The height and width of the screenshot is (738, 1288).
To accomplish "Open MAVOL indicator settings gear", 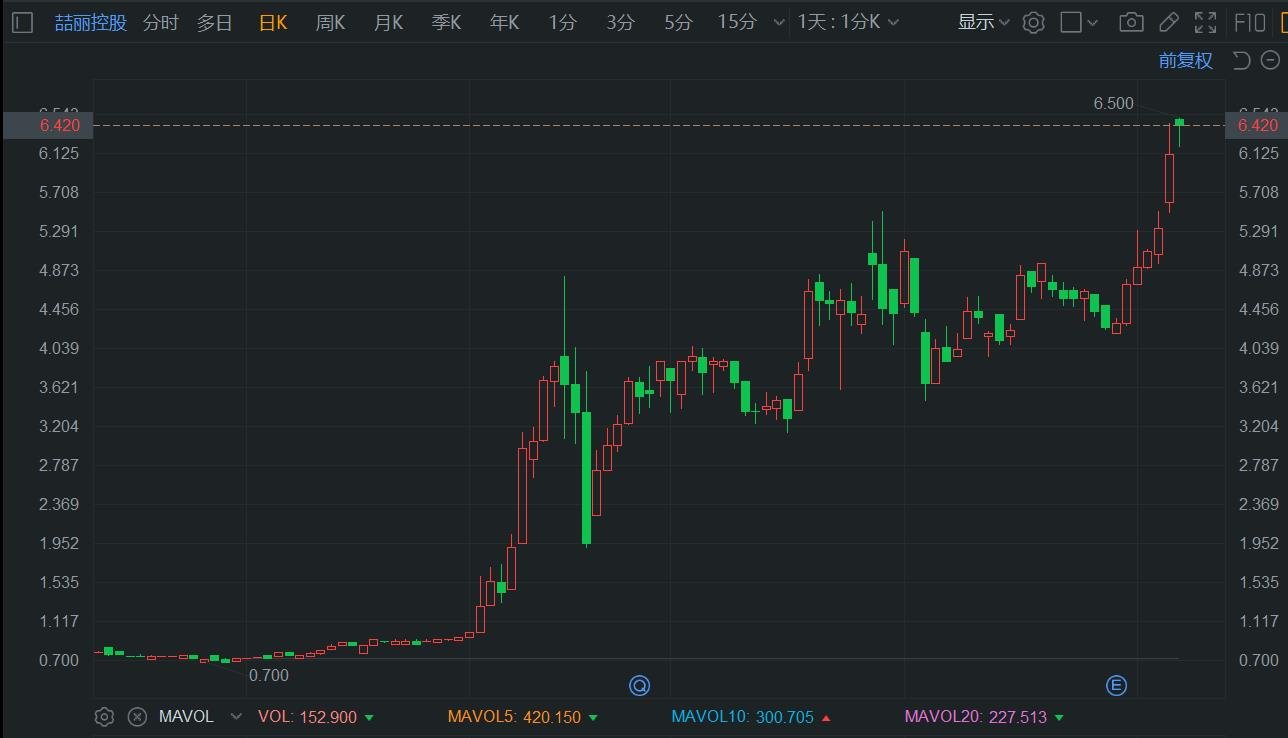I will click(104, 716).
